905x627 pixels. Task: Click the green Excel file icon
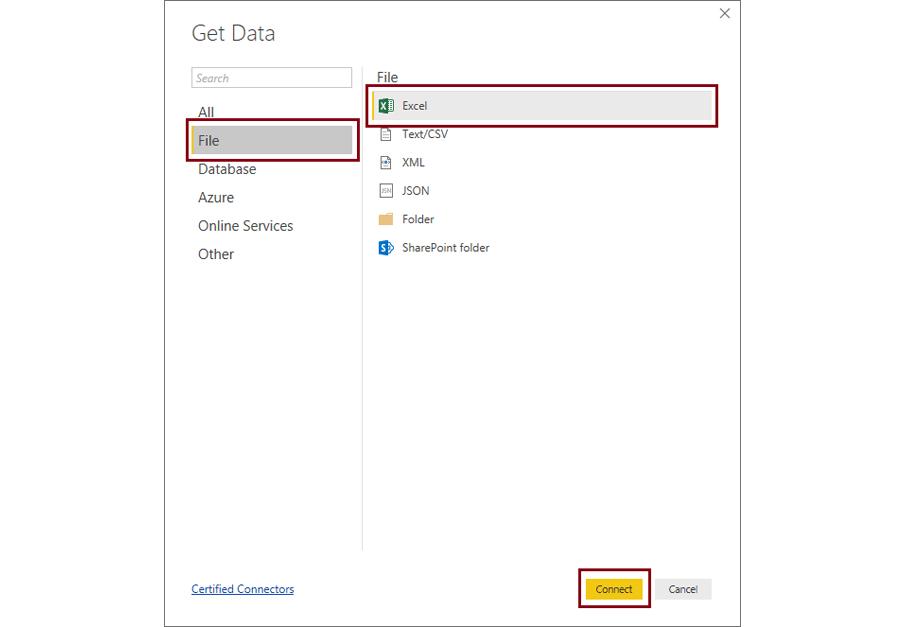click(387, 106)
